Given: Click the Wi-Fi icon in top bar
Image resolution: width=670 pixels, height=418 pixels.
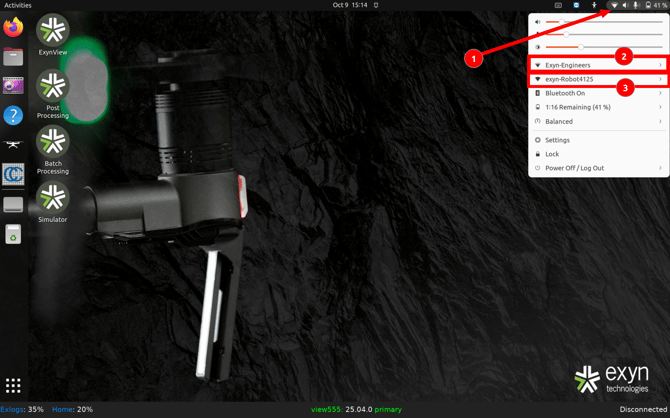Looking at the screenshot, I should tap(614, 5).
